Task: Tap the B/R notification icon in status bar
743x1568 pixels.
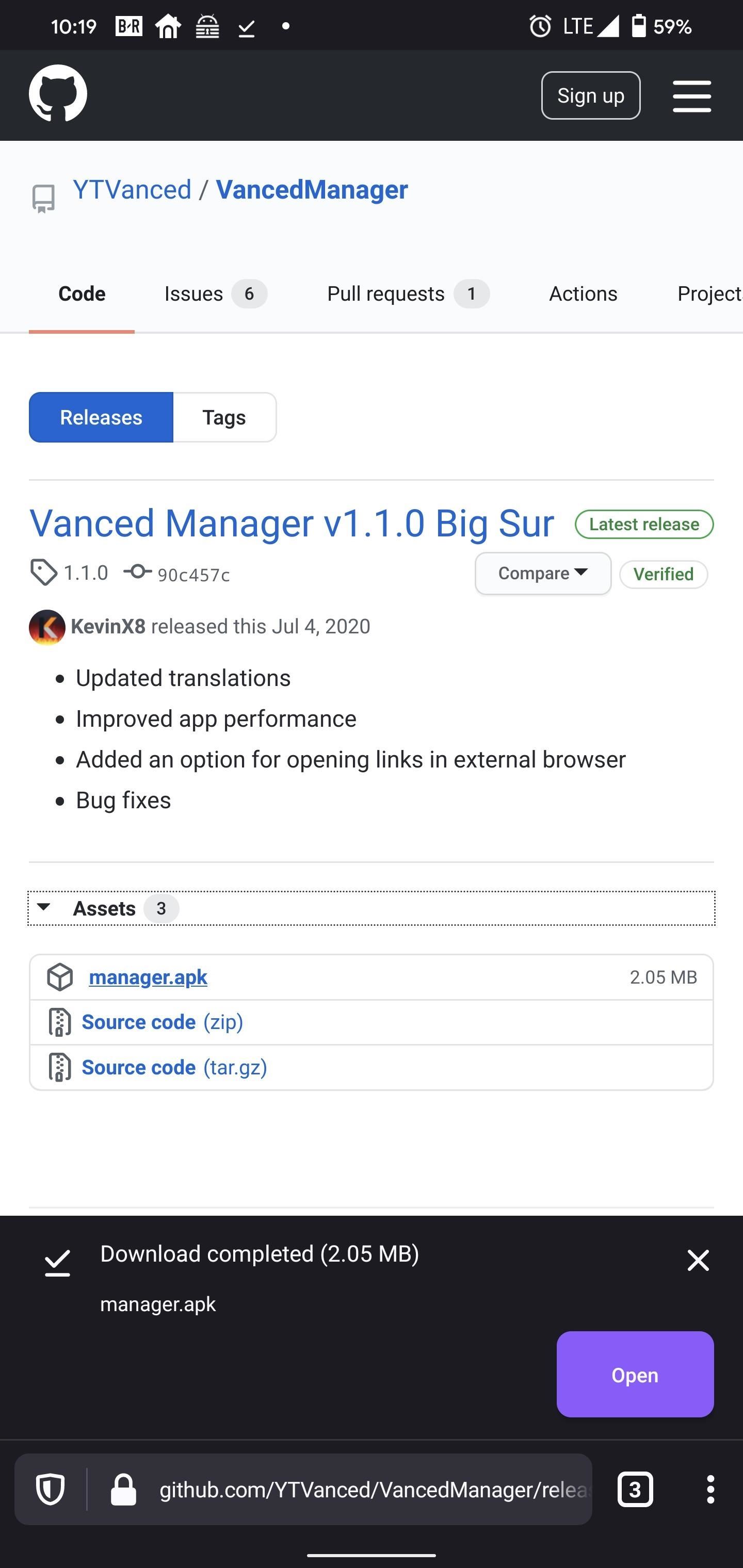Action: [x=129, y=26]
